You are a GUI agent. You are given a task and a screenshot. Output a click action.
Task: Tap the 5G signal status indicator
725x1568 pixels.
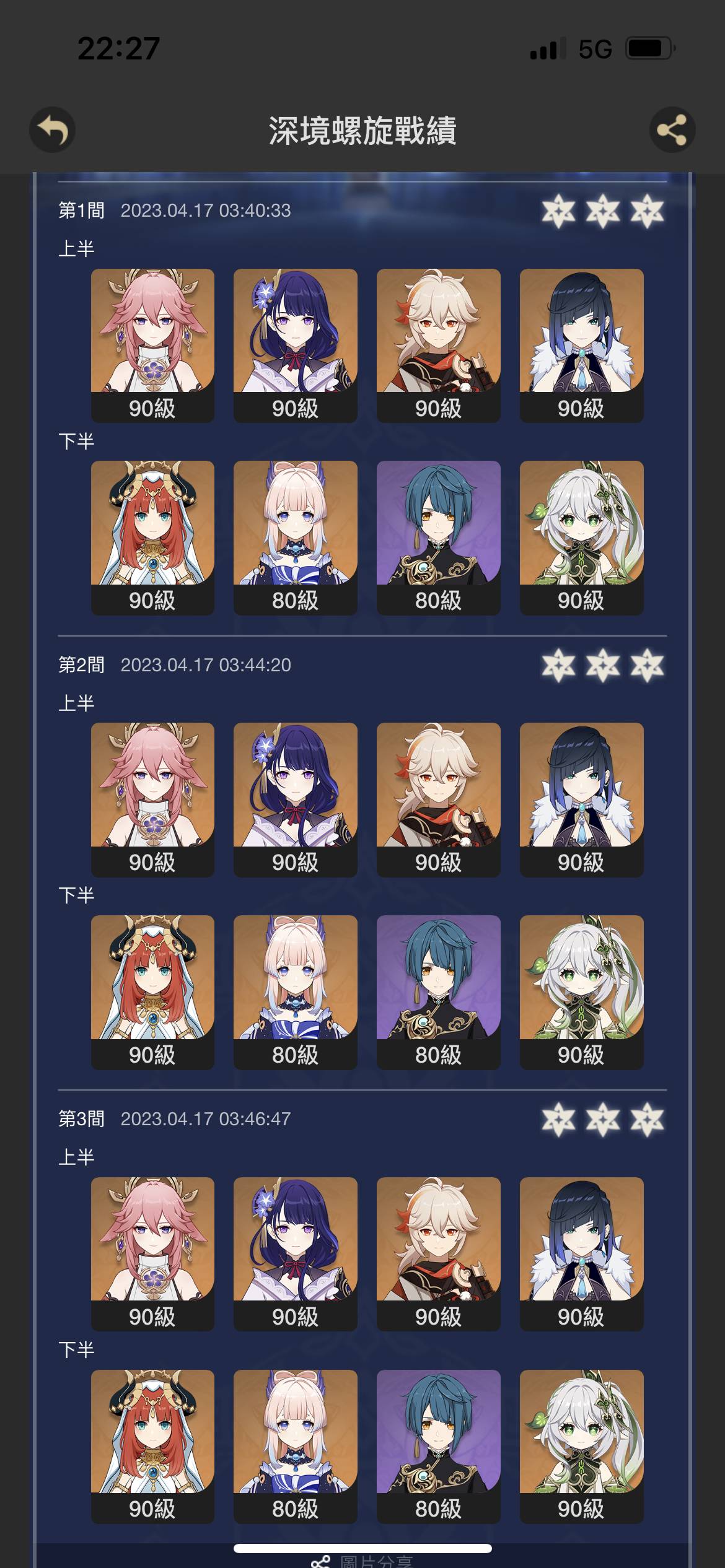point(595,49)
